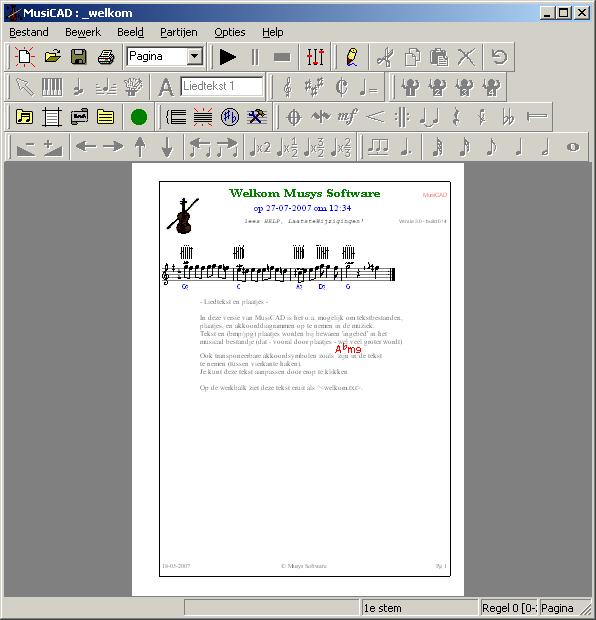Open the Bestand menu
The width and height of the screenshot is (596, 620).
(x=28, y=32)
